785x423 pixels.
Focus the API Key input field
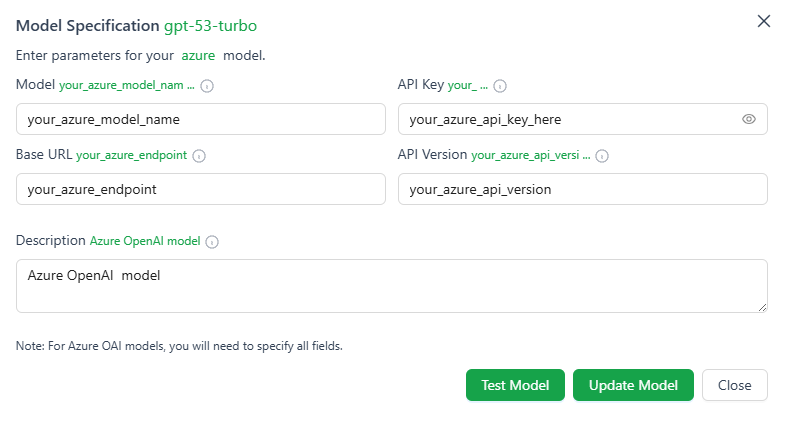coord(583,119)
